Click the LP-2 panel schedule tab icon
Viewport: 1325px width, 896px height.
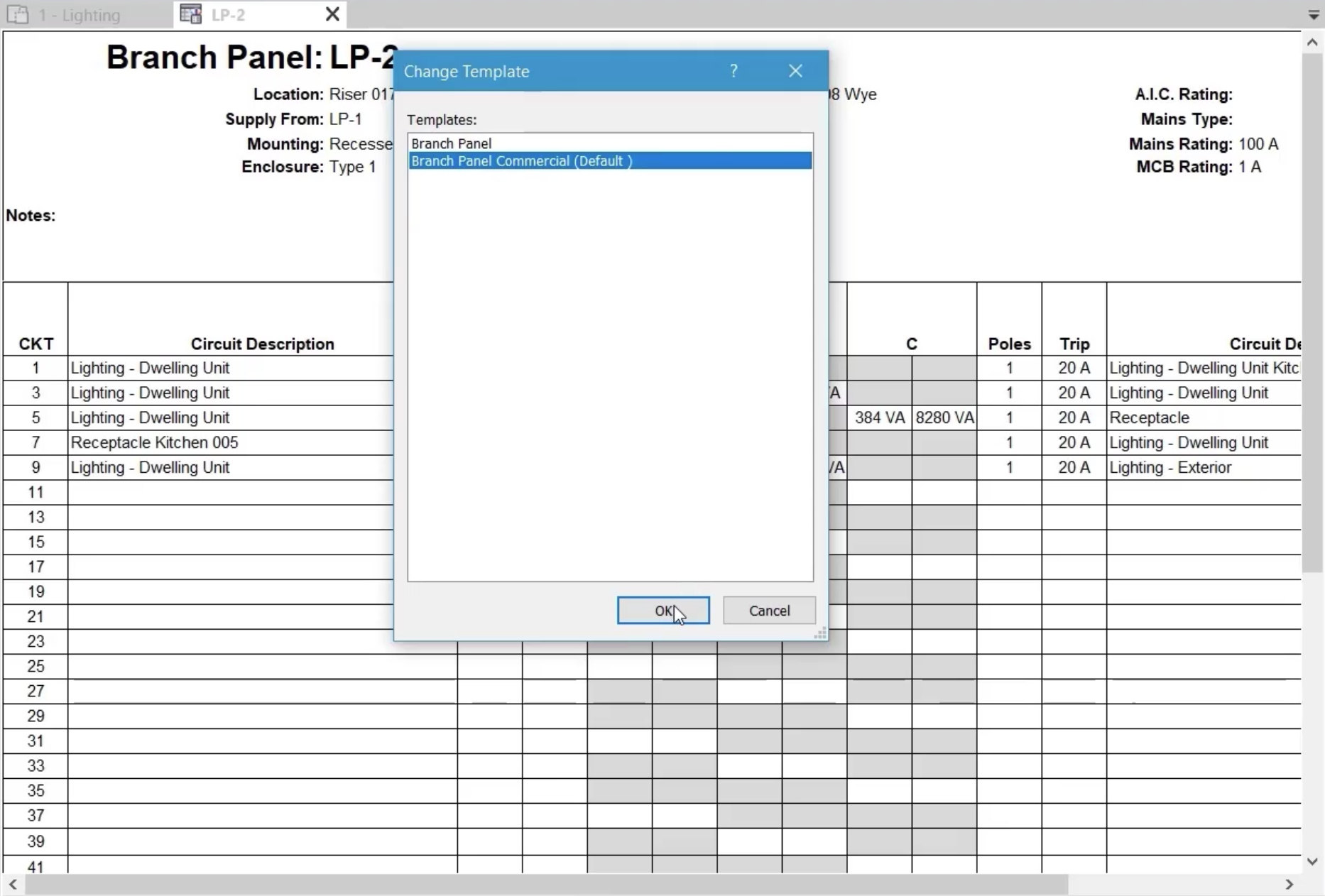[190, 14]
